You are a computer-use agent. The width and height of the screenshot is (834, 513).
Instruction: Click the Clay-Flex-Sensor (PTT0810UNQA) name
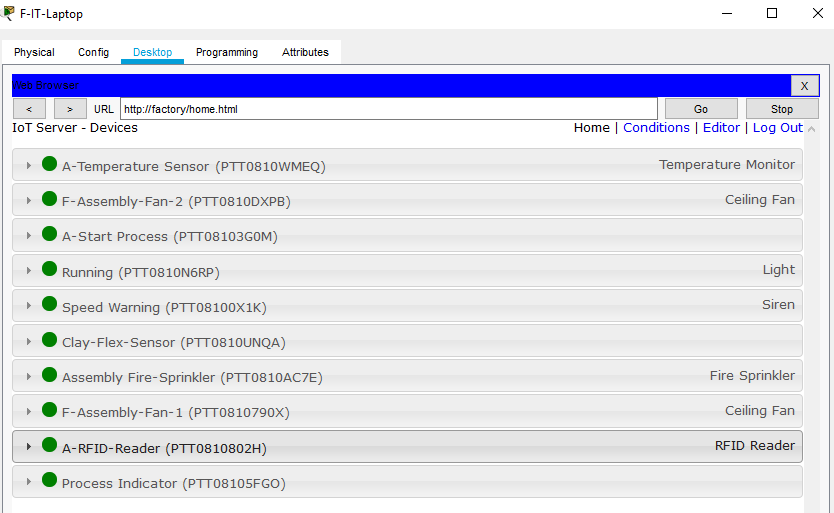click(x=174, y=343)
